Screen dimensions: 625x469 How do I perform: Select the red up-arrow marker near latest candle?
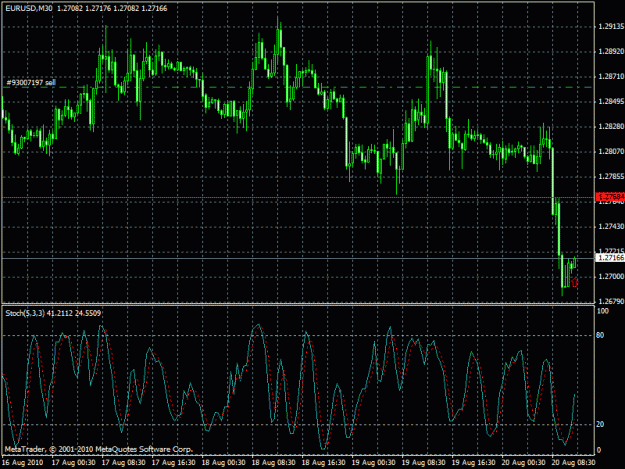click(x=574, y=283)
